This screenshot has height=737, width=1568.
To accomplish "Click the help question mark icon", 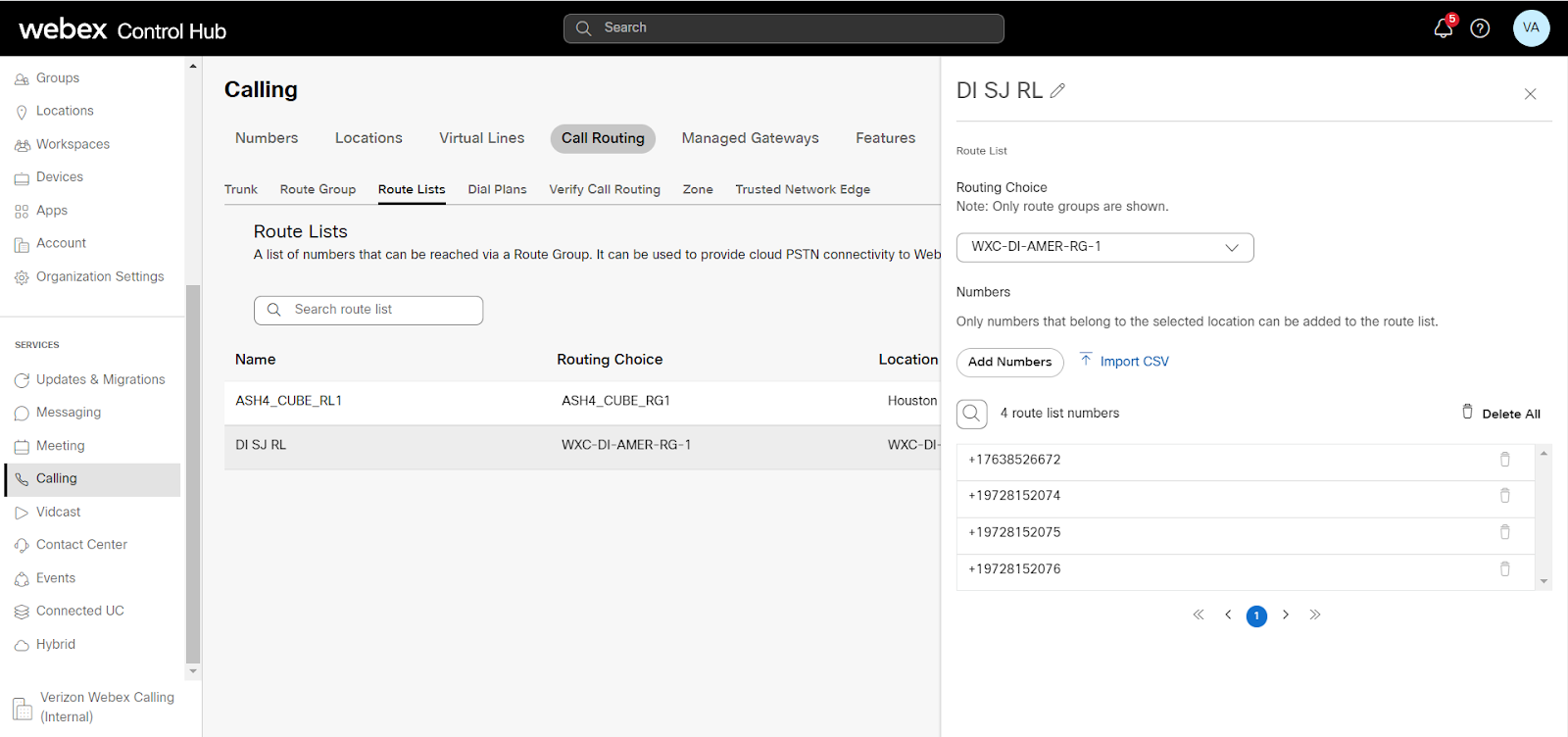I will click(1480, 28).
